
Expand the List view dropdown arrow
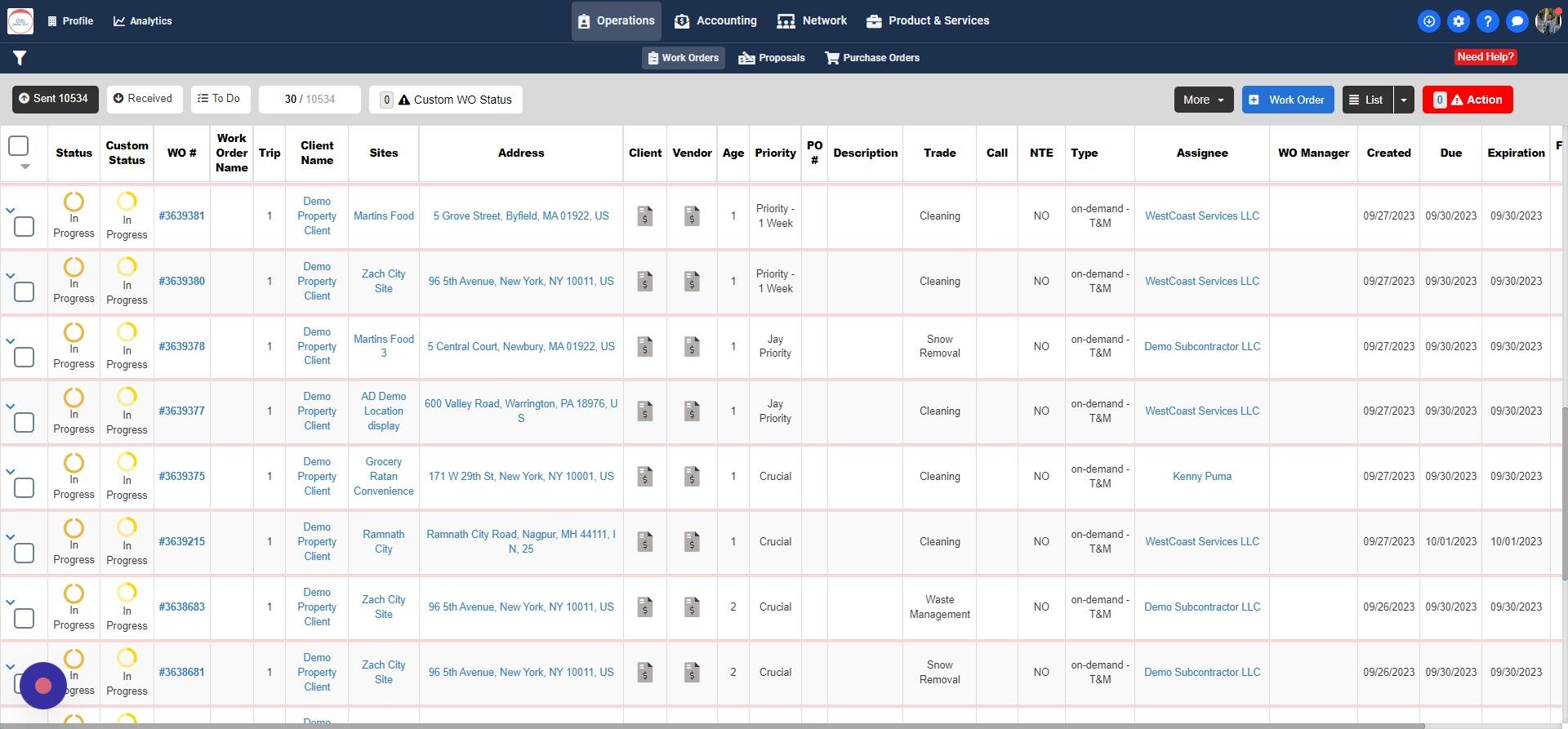tap(1404, 100)
